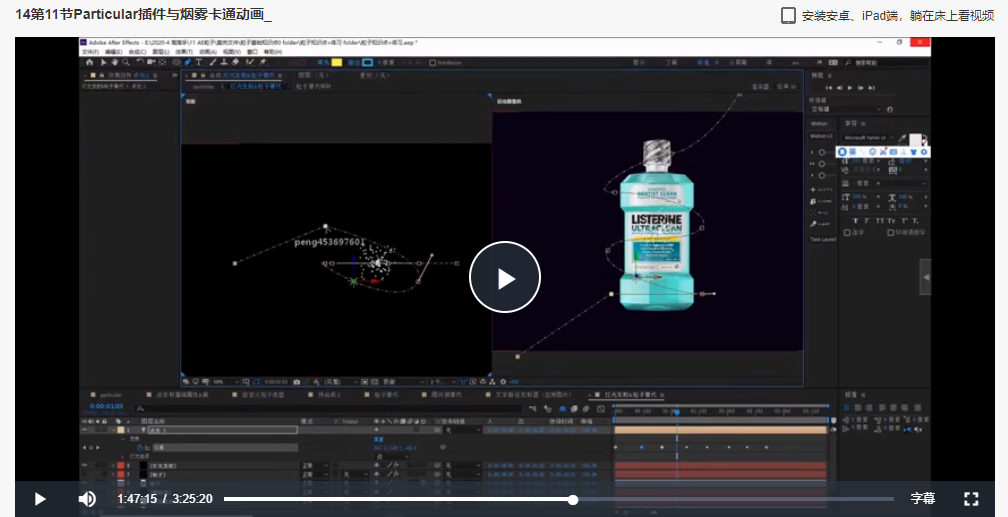Select the Camera tool
Viewport: 1008px width, 517px height.
[x=150, y=62]
